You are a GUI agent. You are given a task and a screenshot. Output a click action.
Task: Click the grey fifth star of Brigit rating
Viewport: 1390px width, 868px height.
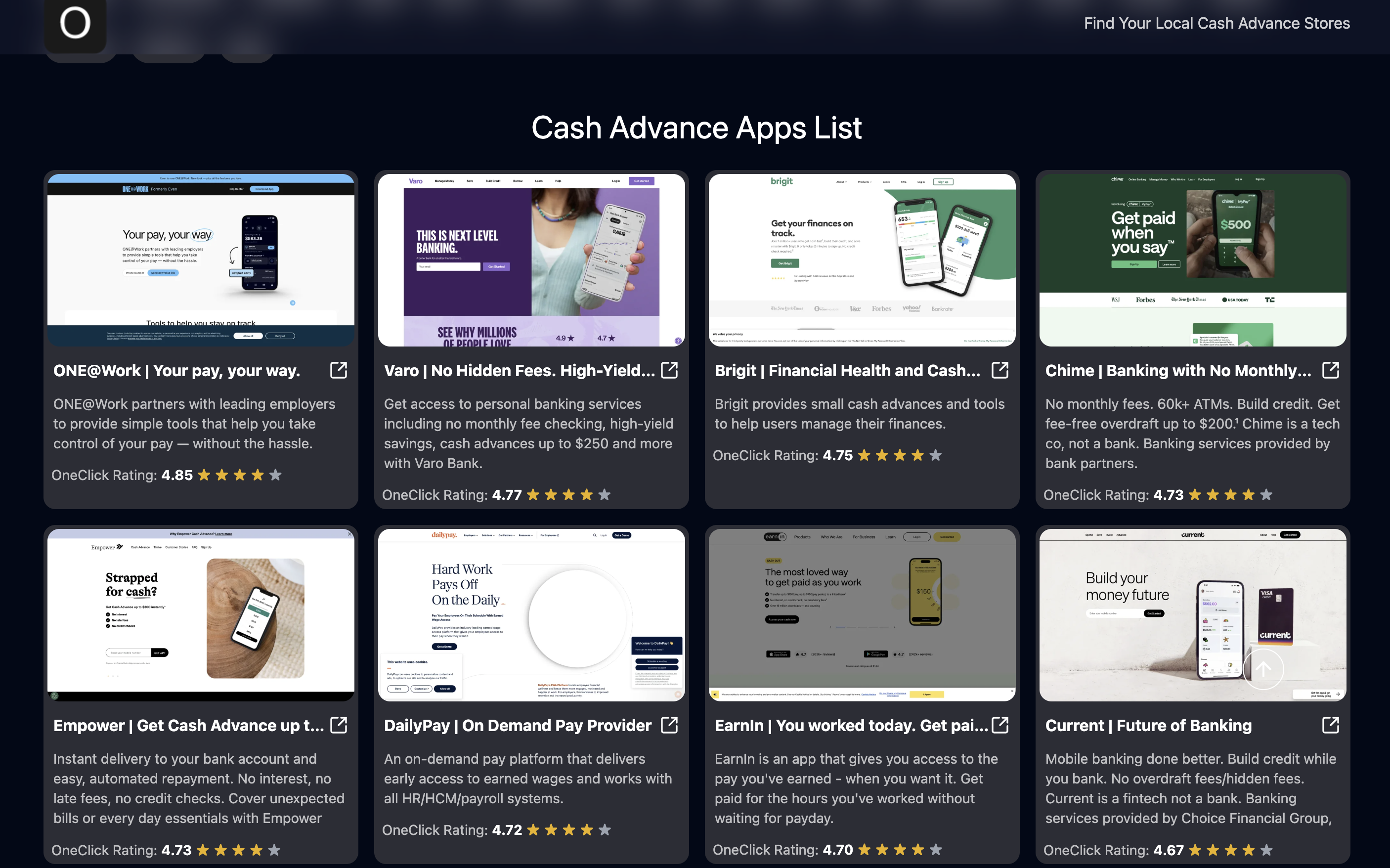pyautogui.click(x=935, y=455)
